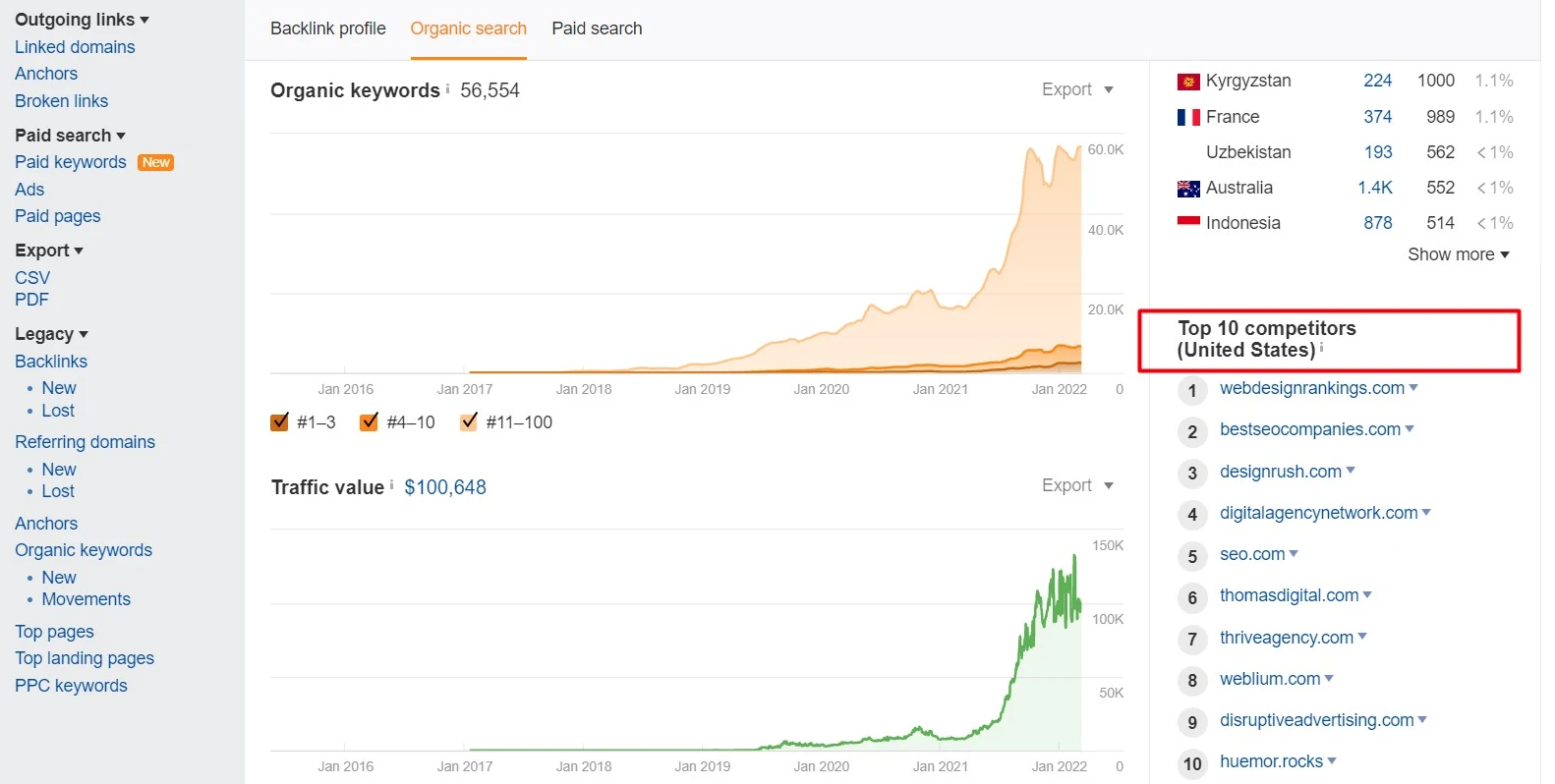The height and width of the screenshot is (784, 1555).
Task: Click info icon next to Organic keywords
Action: [x=448, y=89]
